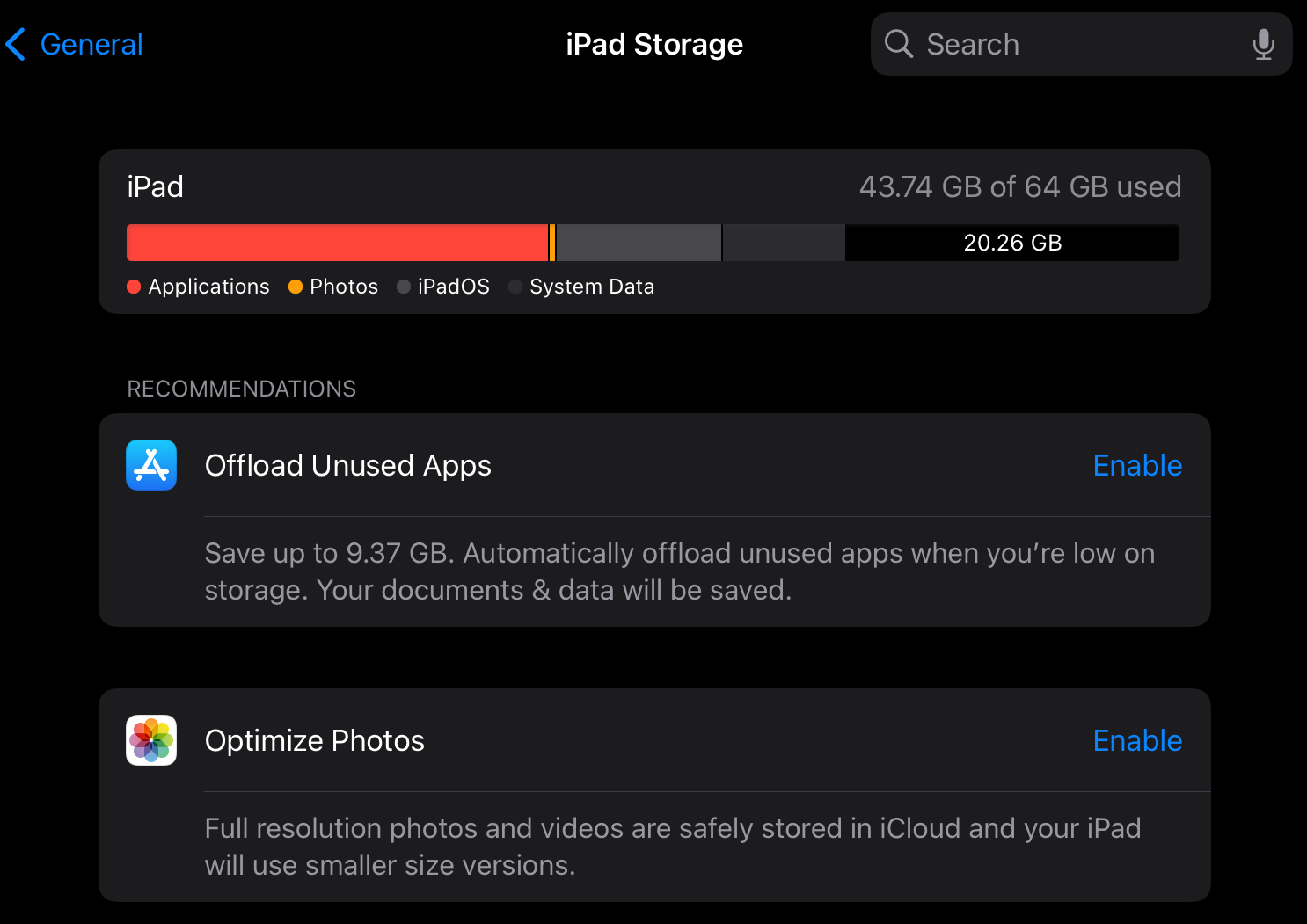Tap the microphone dictation icon

(1263, 44)
